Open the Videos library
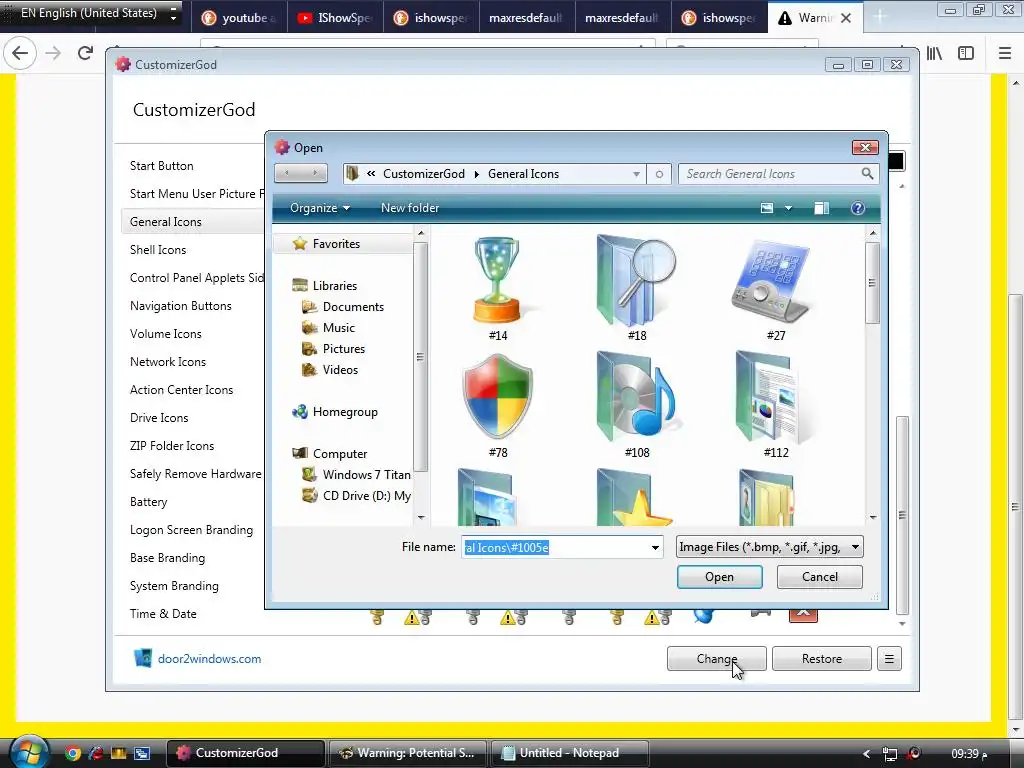 tap(340, 370)
